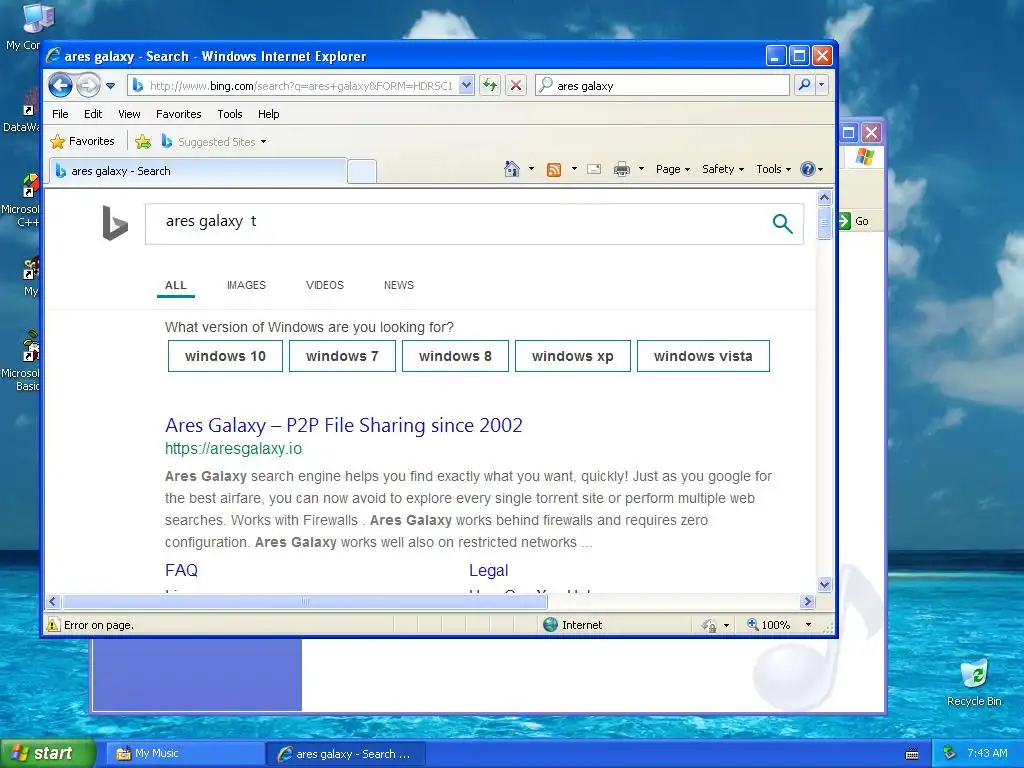
Task: Click the Print printer icon
Action: click(622, 169)
